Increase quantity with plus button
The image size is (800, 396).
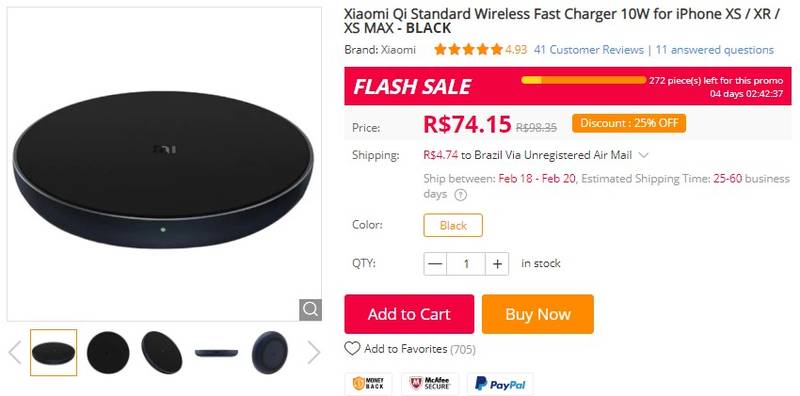(x=497, y=264)
